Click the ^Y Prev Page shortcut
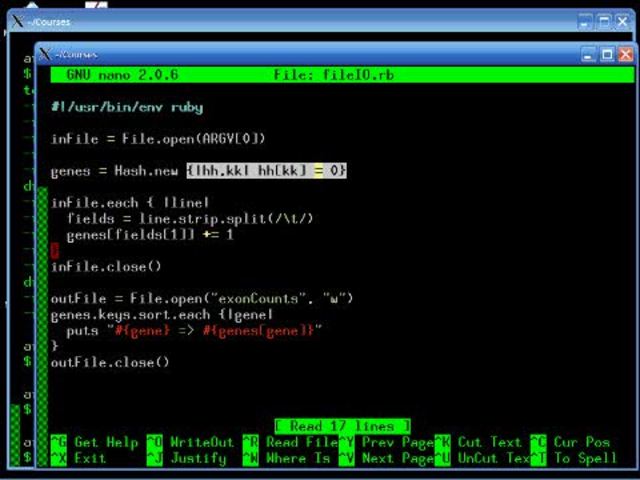Screen dimensions: 640x480 tap(386, 442)
